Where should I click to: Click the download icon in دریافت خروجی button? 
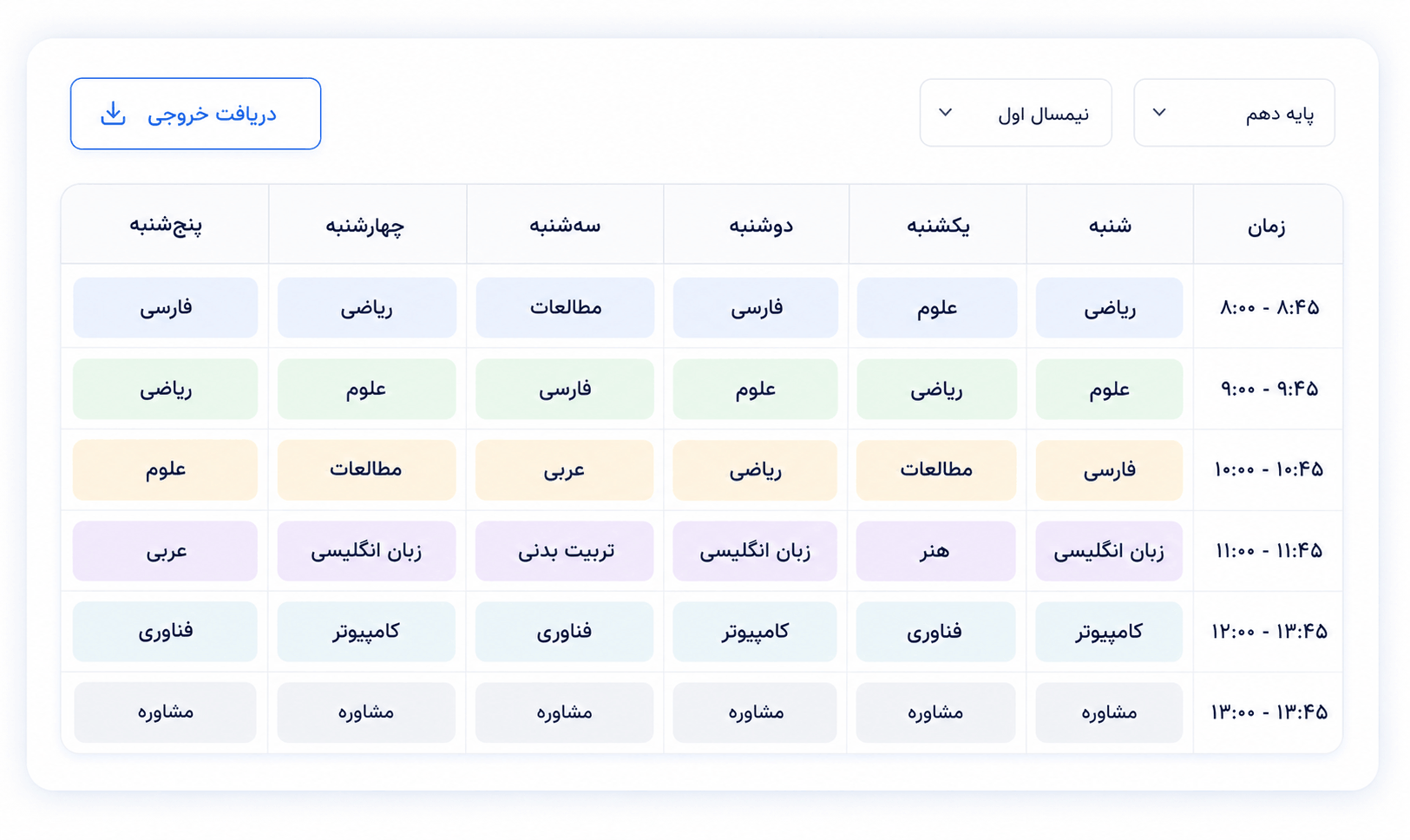pyautogui.click(x=113, y=114)
